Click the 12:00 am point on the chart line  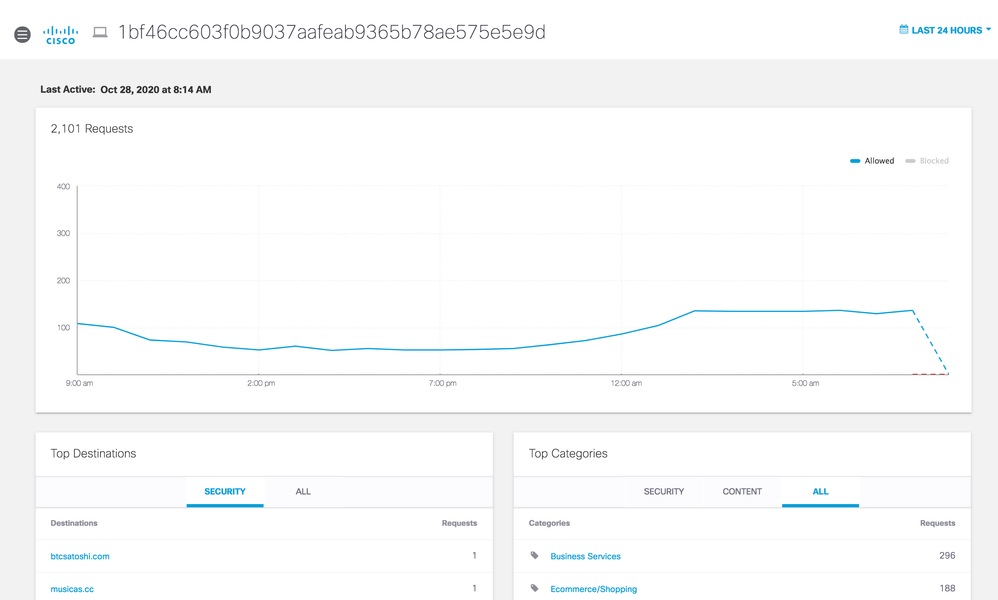(x=622, y=334)
